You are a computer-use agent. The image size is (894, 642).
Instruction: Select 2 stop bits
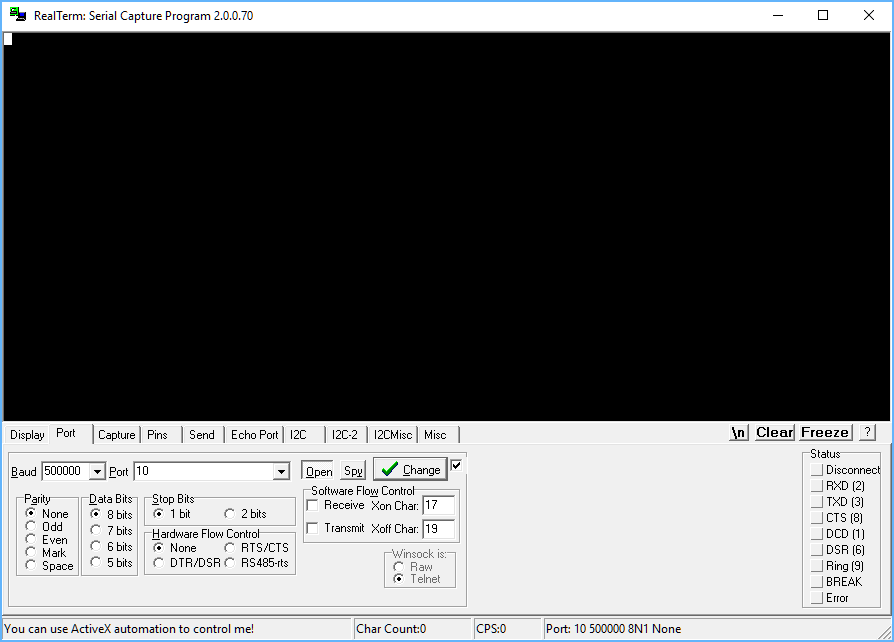click(229, 512)
